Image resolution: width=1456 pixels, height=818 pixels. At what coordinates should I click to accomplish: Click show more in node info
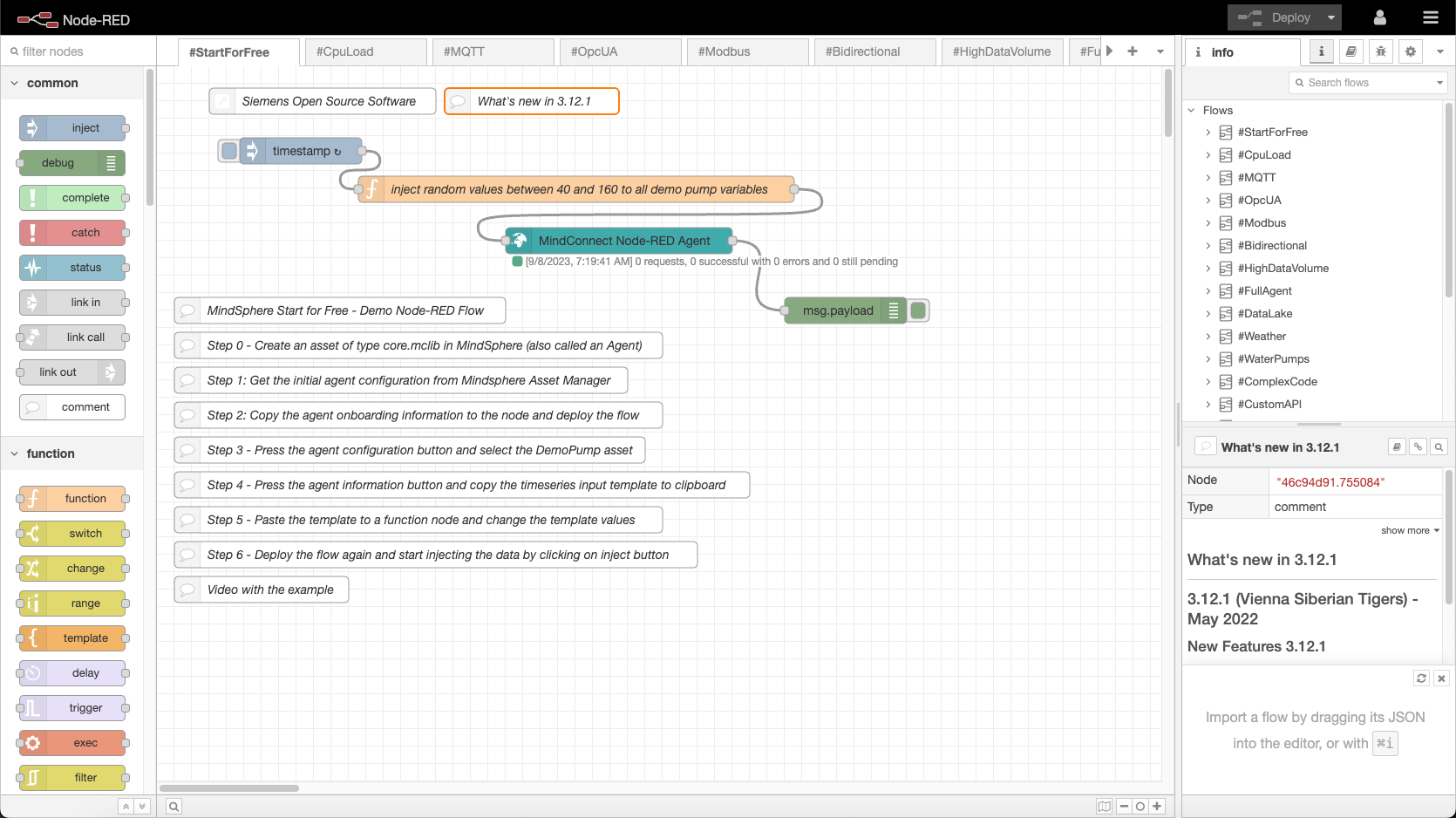point(1410,530)
